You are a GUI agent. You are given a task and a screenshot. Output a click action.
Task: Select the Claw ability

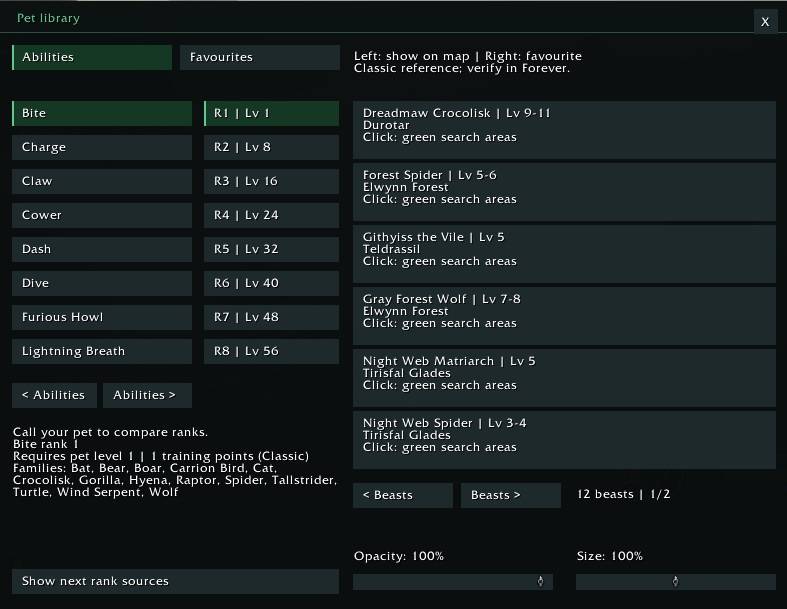click(102, 181)
